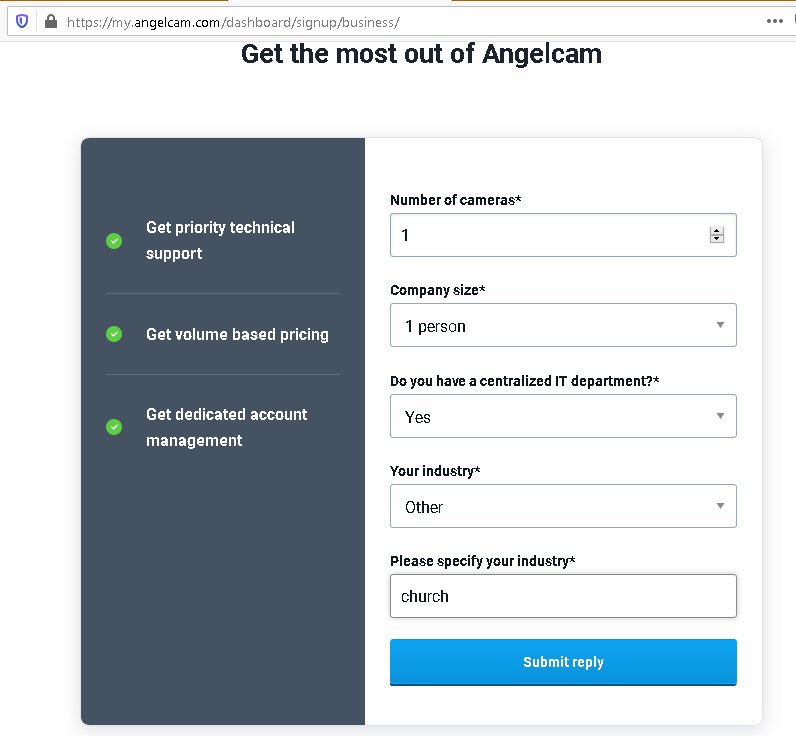The image size is (796, 736).
Task: Click the site security padlock icon
Action: 50,21
